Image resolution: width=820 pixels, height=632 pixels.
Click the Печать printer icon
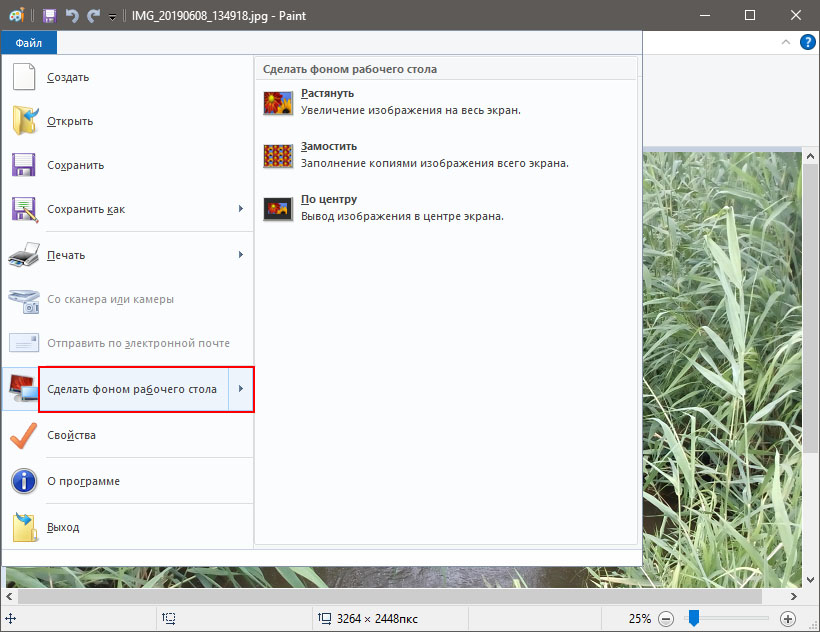click(24, 255)
